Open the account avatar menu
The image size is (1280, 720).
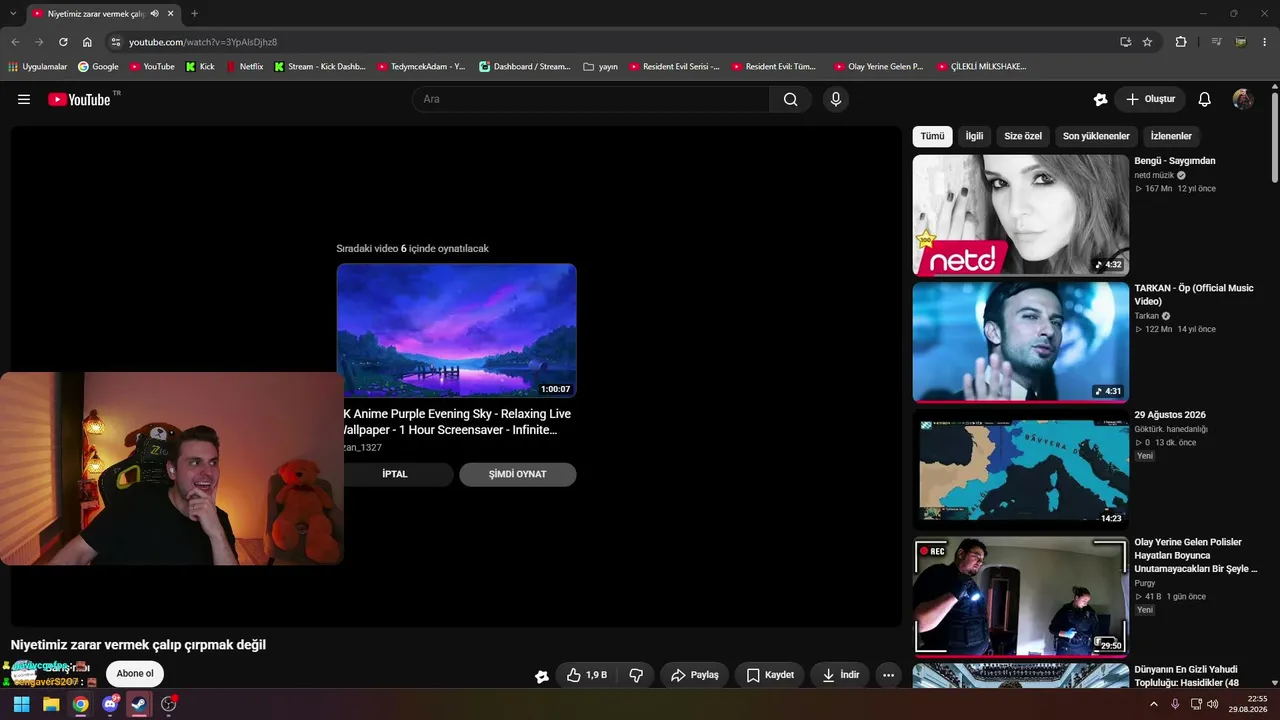[x=1243, y=99]
